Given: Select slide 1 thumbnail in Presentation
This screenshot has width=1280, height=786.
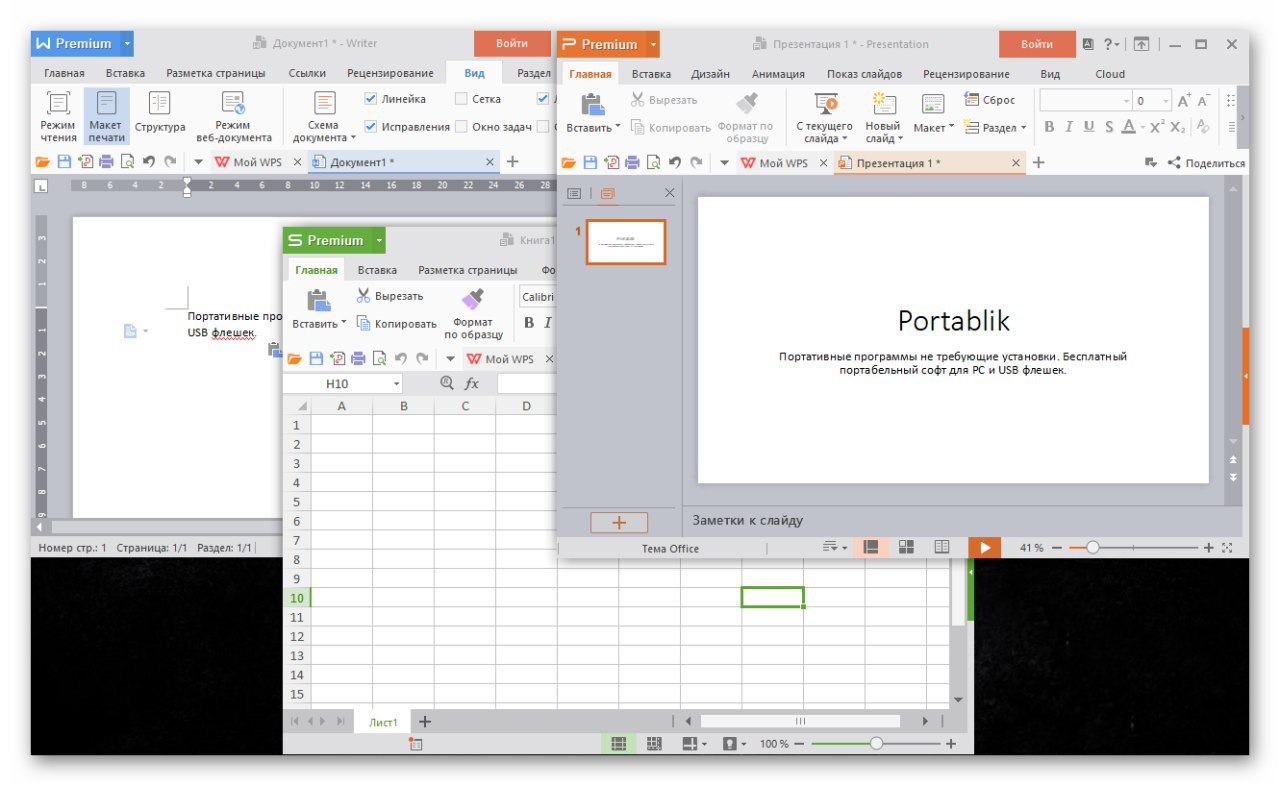Looking at the screenshot, I should (x=626, y=242).
